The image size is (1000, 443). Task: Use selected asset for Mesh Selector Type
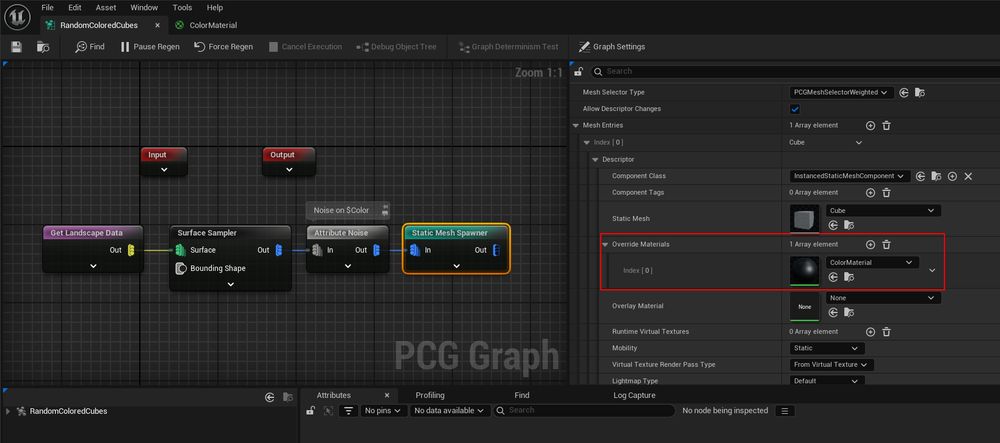coord(904,92)
